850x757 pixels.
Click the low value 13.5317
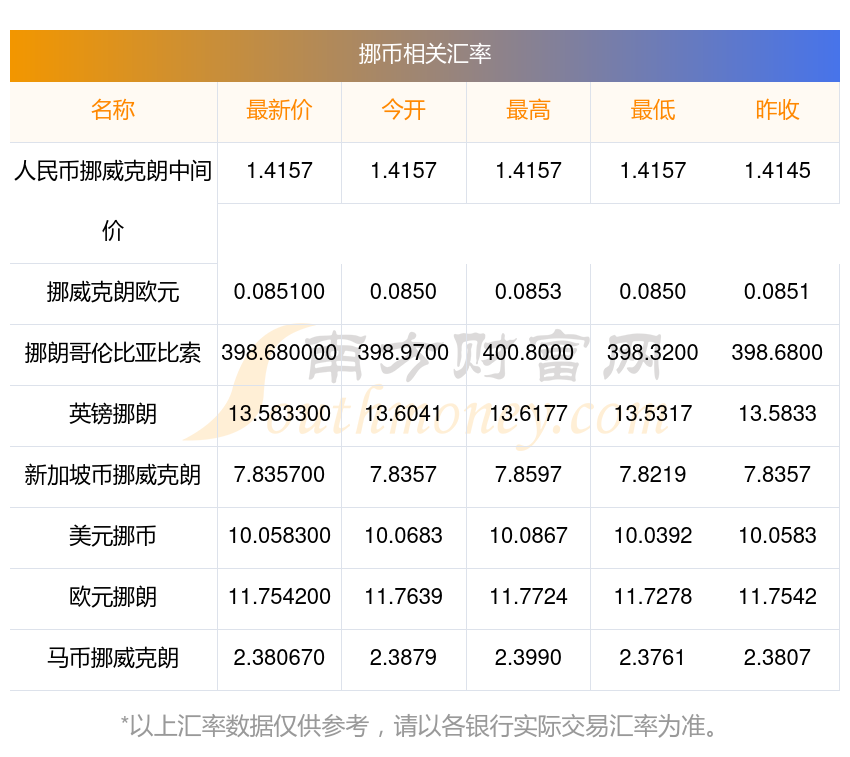tap(653, 414)
